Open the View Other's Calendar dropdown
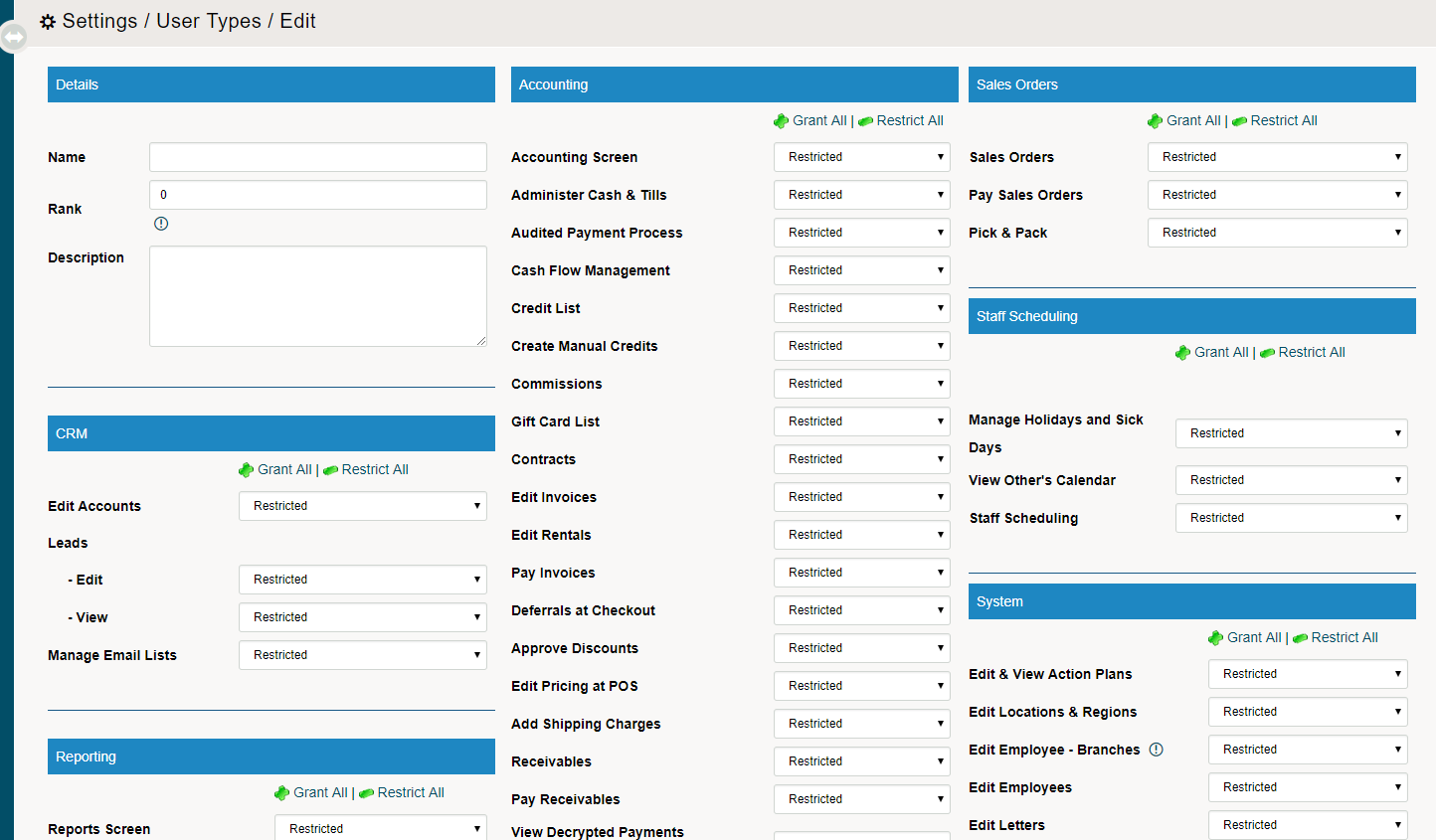 pyautogui.click(x=1291, y=480)
